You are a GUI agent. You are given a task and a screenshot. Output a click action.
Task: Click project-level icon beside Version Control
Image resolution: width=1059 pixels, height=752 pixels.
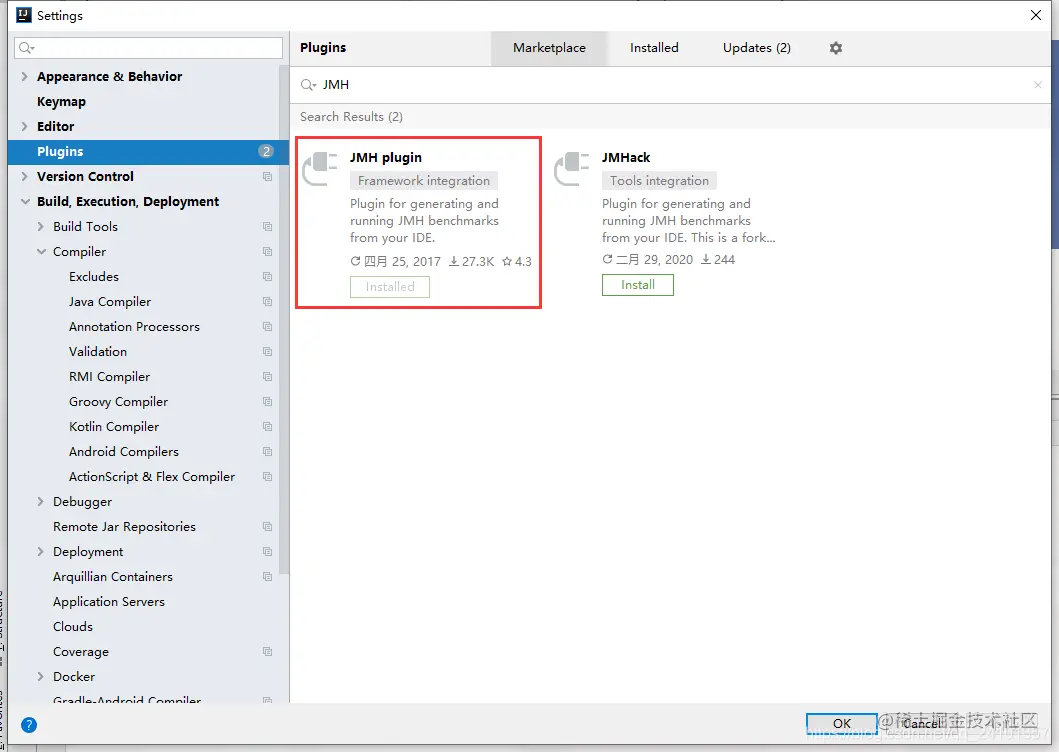pos(267,176)
